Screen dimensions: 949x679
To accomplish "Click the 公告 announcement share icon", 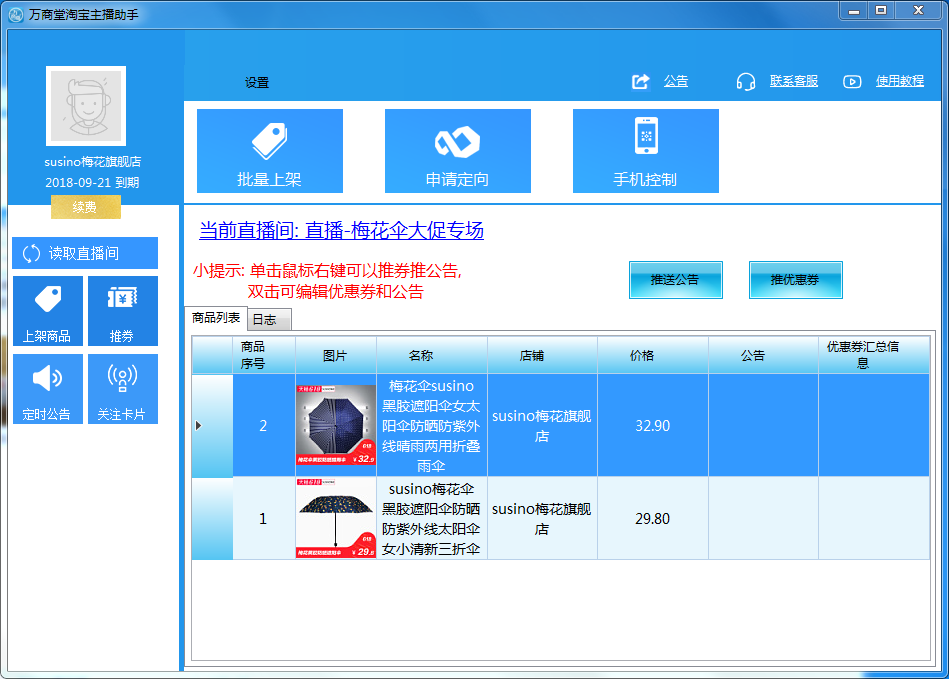I will 640,80.
